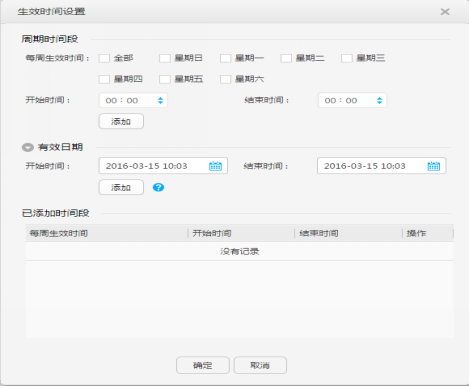
Task: Open calendar picker for valid date start time
Action: click(x=215, y=166)
